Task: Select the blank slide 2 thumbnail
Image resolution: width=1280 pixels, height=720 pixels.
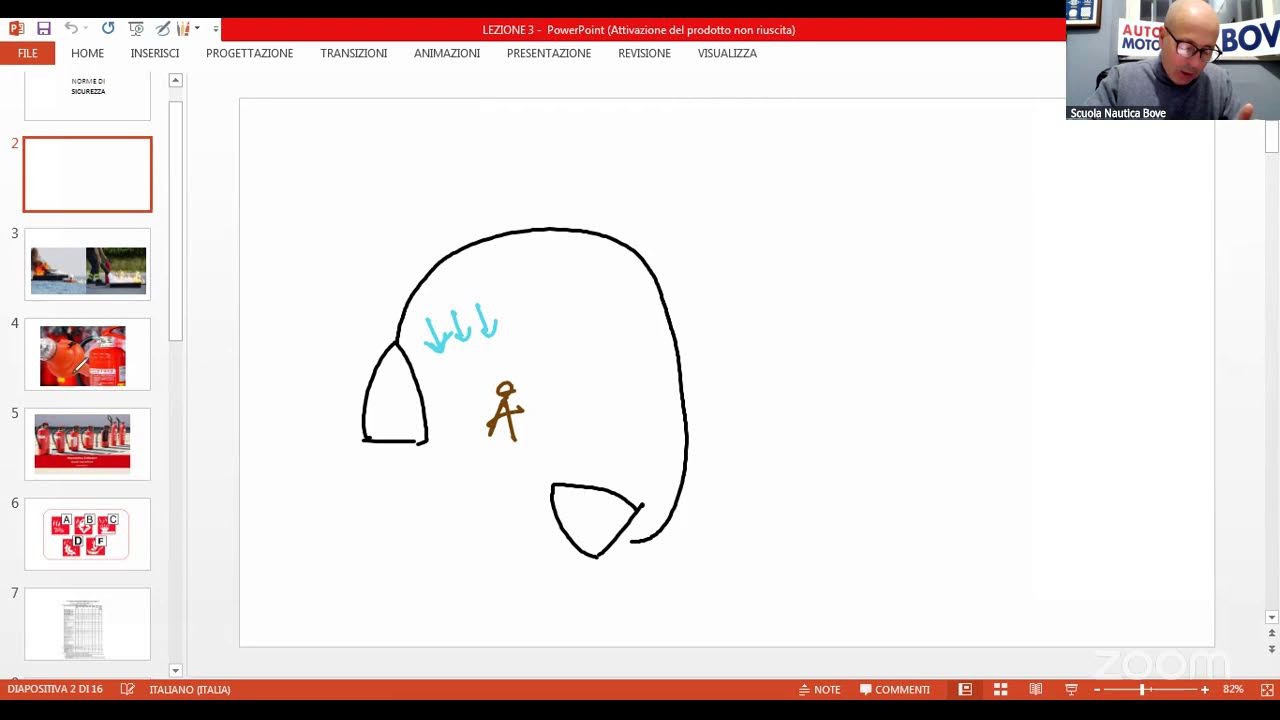Action: point(88,175)
